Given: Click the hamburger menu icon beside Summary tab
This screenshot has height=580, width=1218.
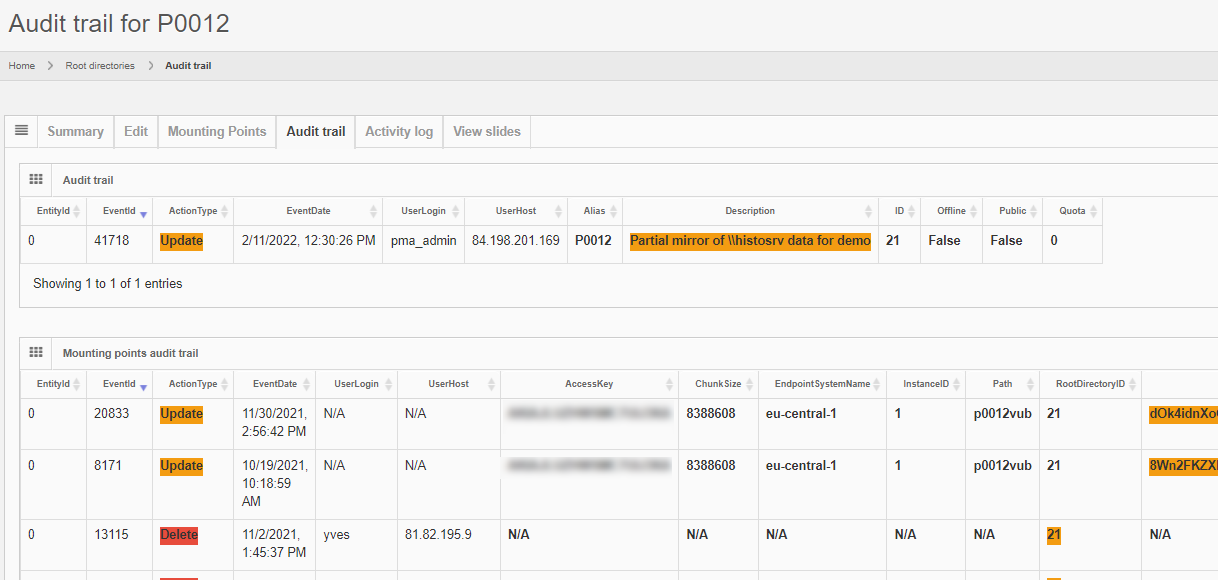Looking at the screenshot, I should click(x=21, y=131).
